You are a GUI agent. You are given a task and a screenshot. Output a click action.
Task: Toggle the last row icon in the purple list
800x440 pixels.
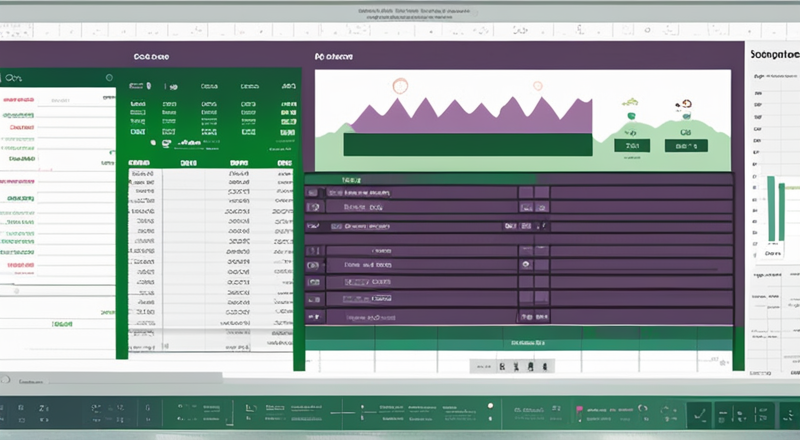[x=314, y=317]
